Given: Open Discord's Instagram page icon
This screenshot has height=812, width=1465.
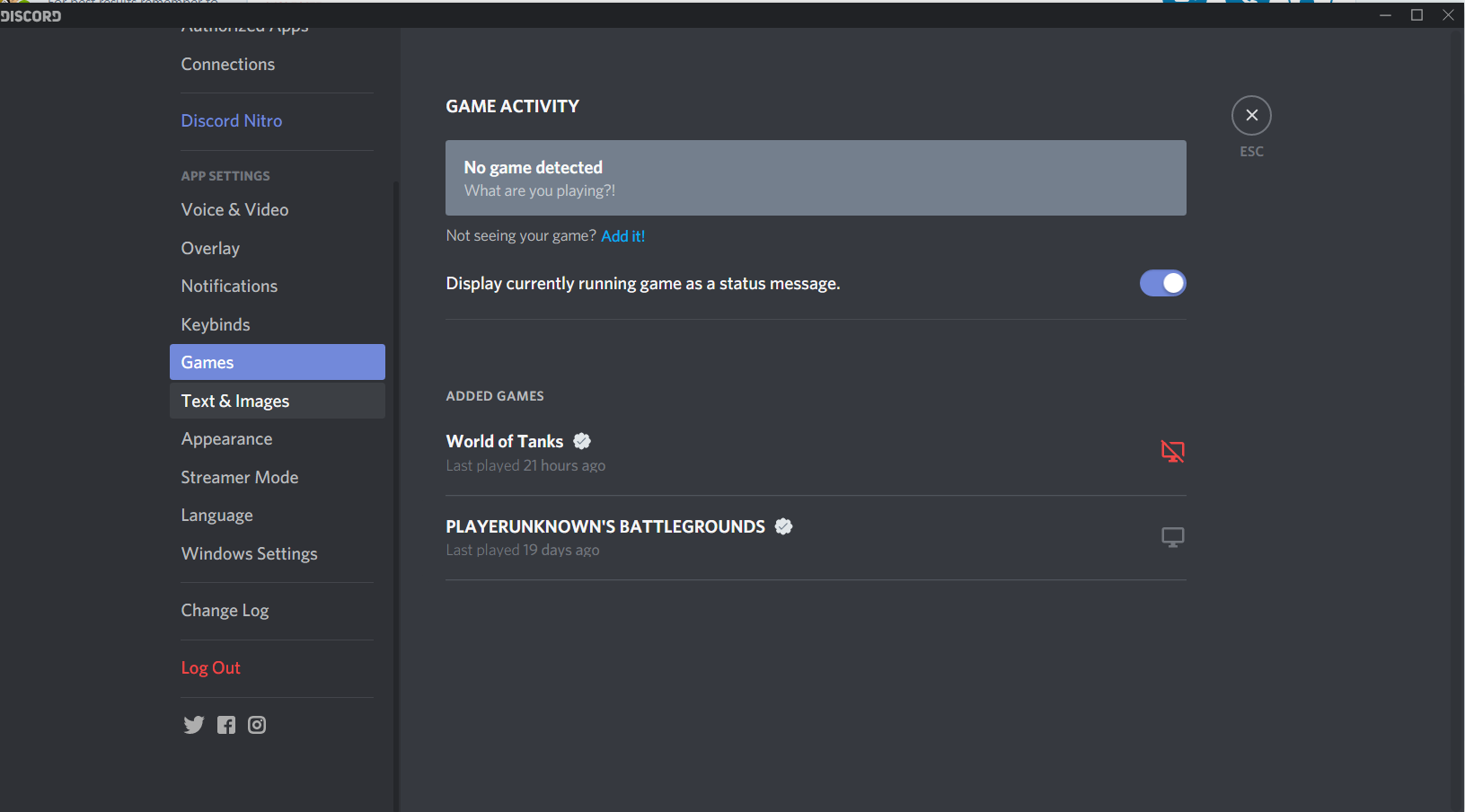Looking at the screenshot, I should pos(257,725).
